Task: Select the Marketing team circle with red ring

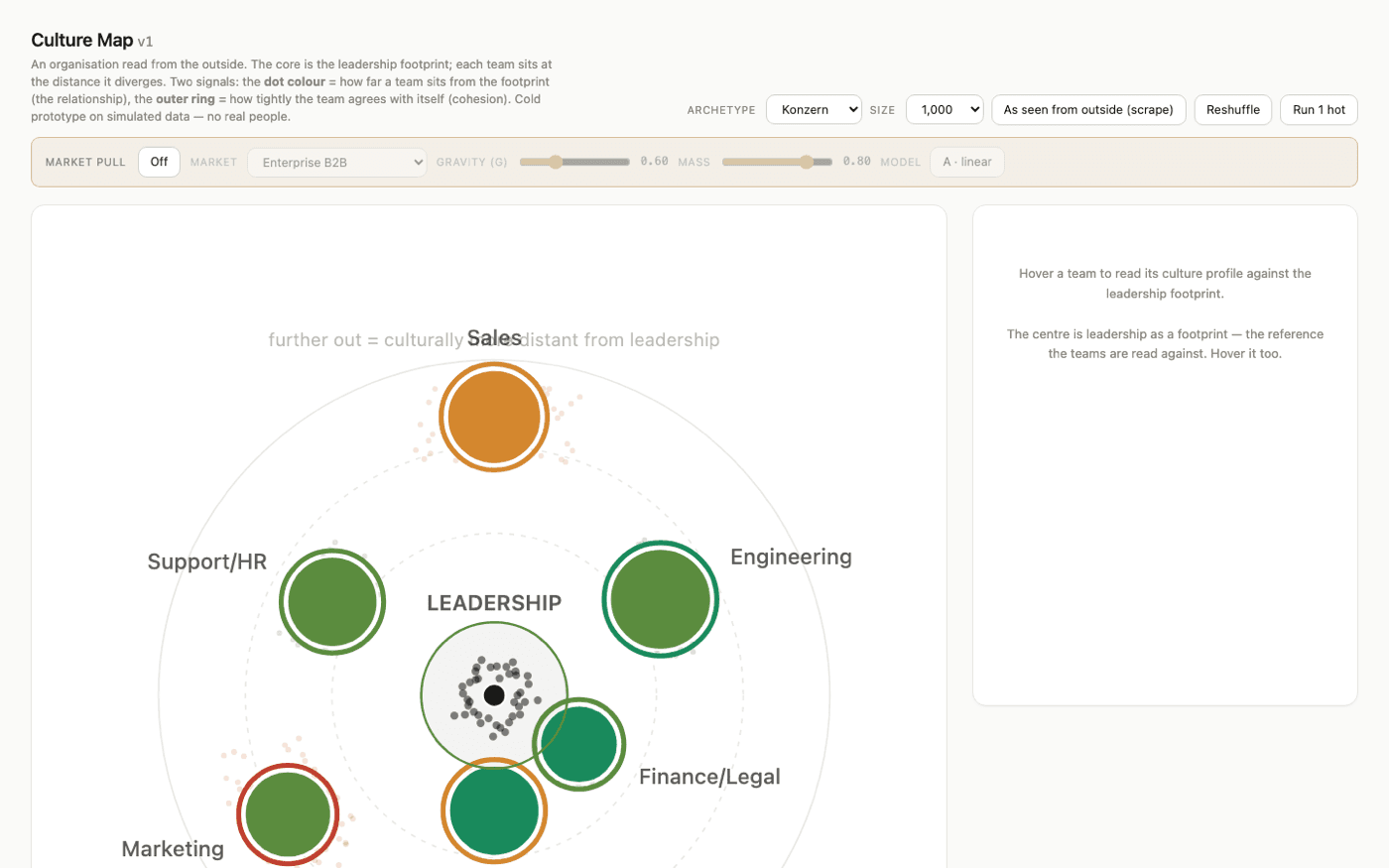Action: (288, 815)
